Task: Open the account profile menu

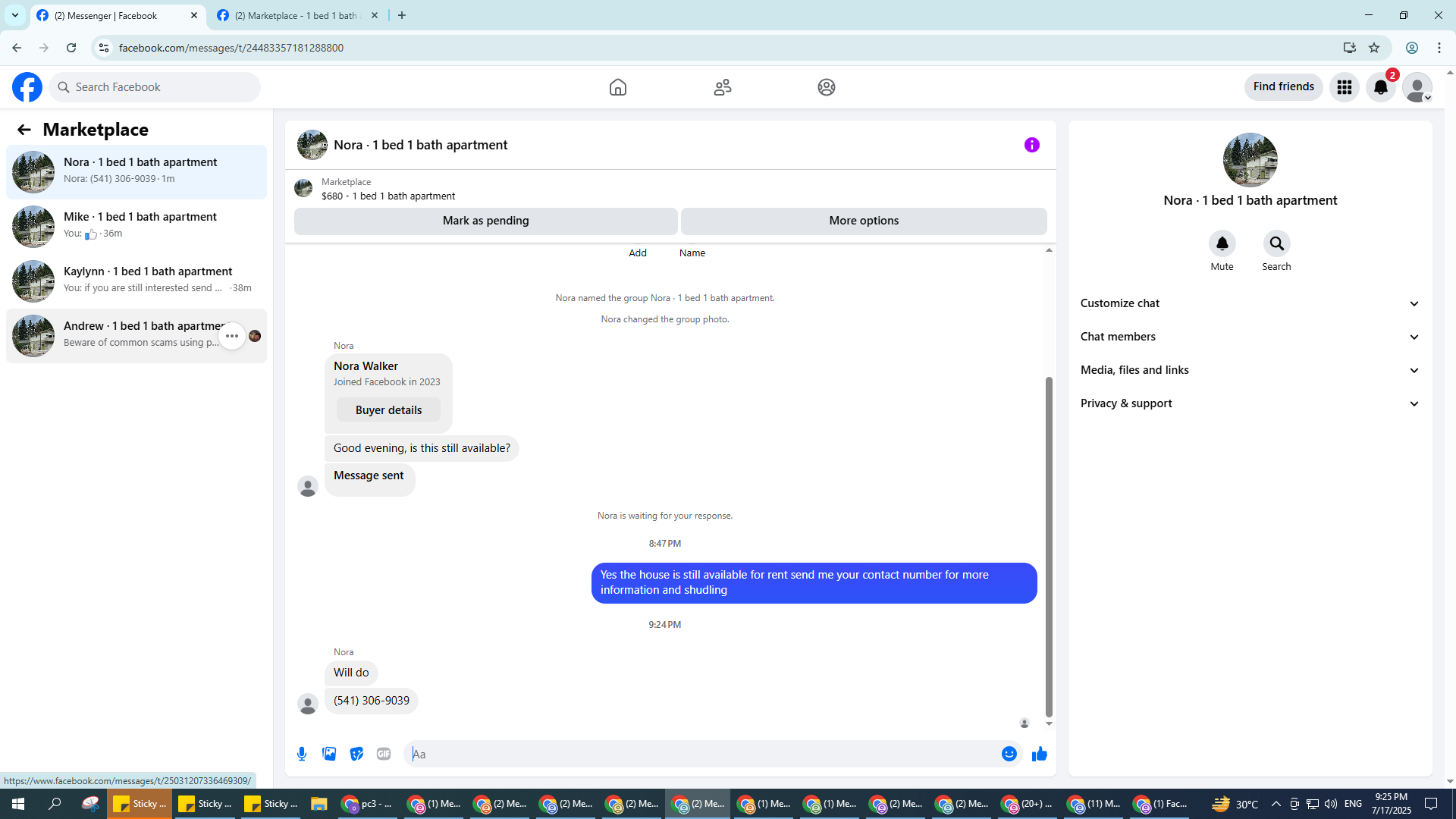Action: pyautogui.click(x=1417, y=87)
